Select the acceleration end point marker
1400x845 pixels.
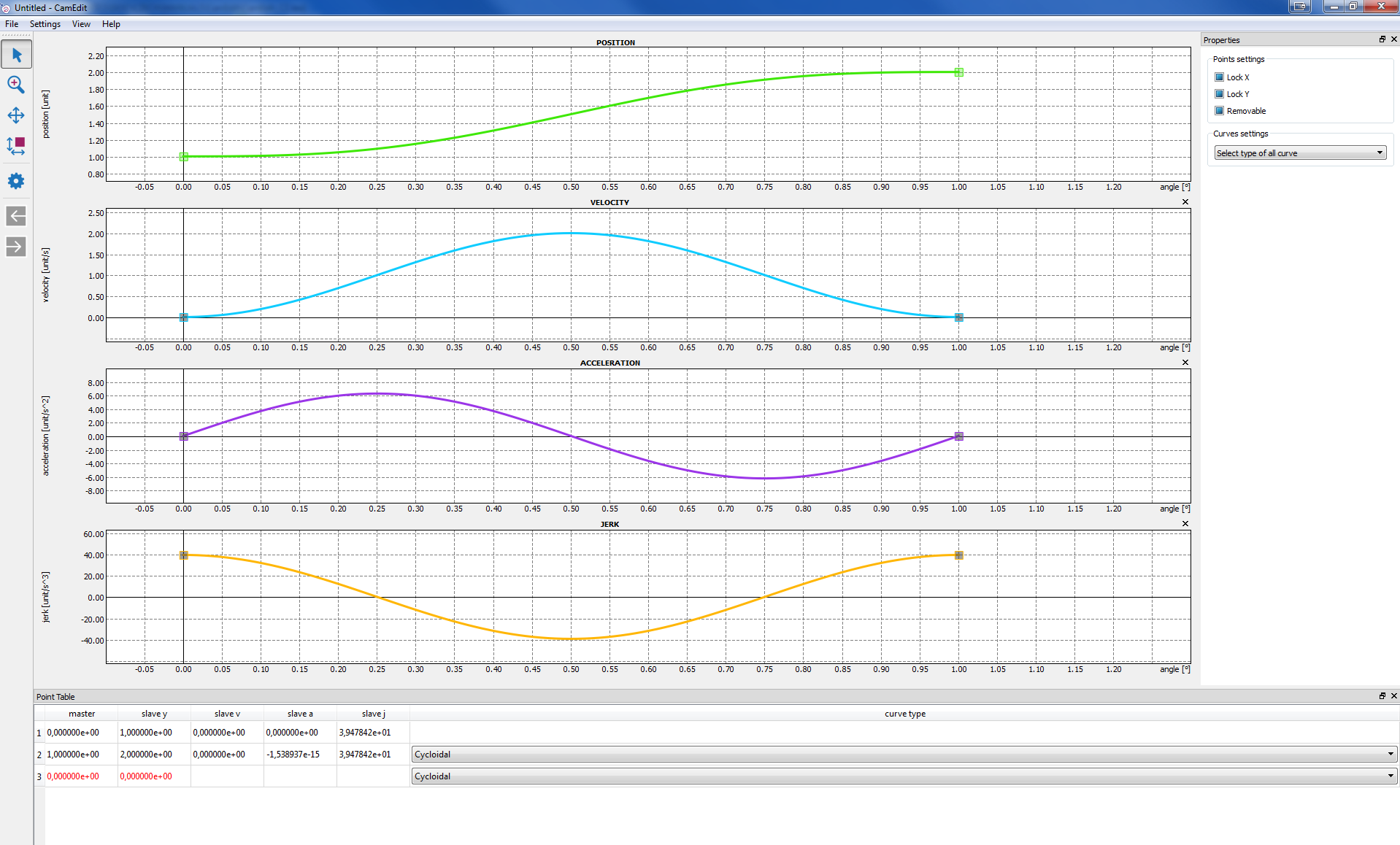tap(959, 436)
